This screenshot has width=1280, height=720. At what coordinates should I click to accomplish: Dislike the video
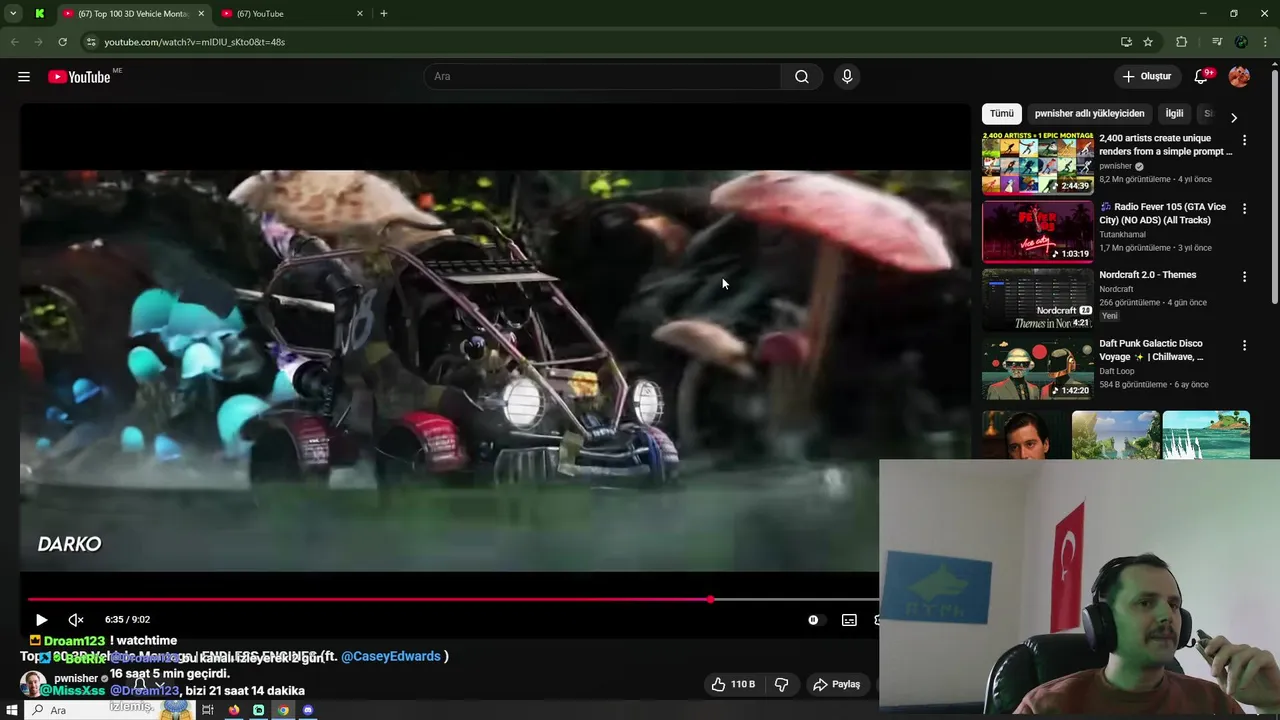click(782, 684)
